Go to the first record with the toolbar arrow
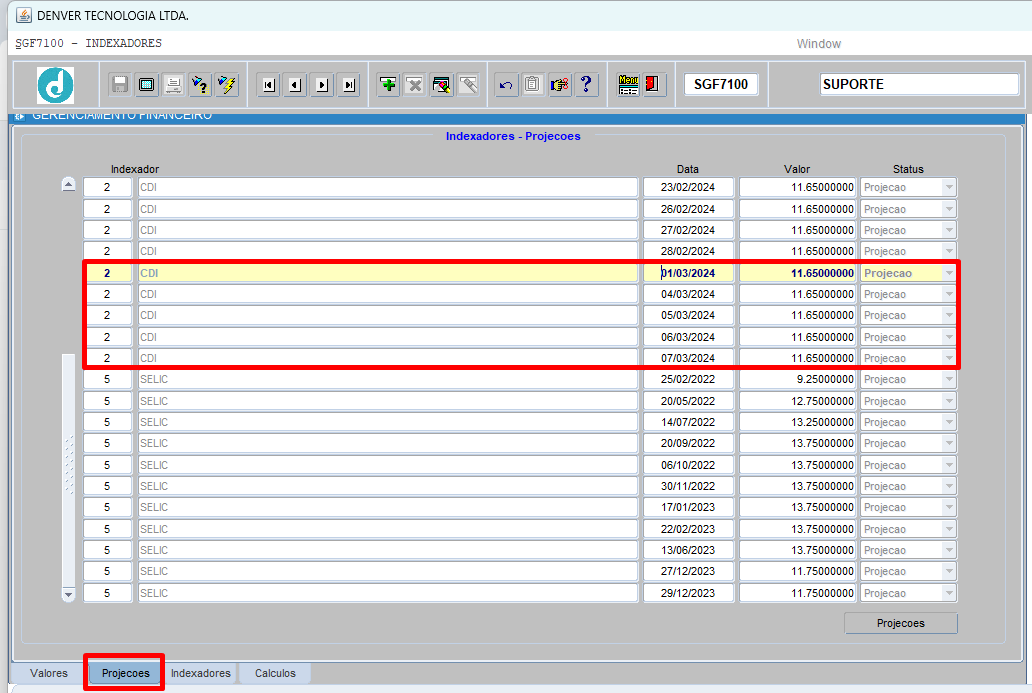This screenshot has height=693, width=1032. coord(269,84)
